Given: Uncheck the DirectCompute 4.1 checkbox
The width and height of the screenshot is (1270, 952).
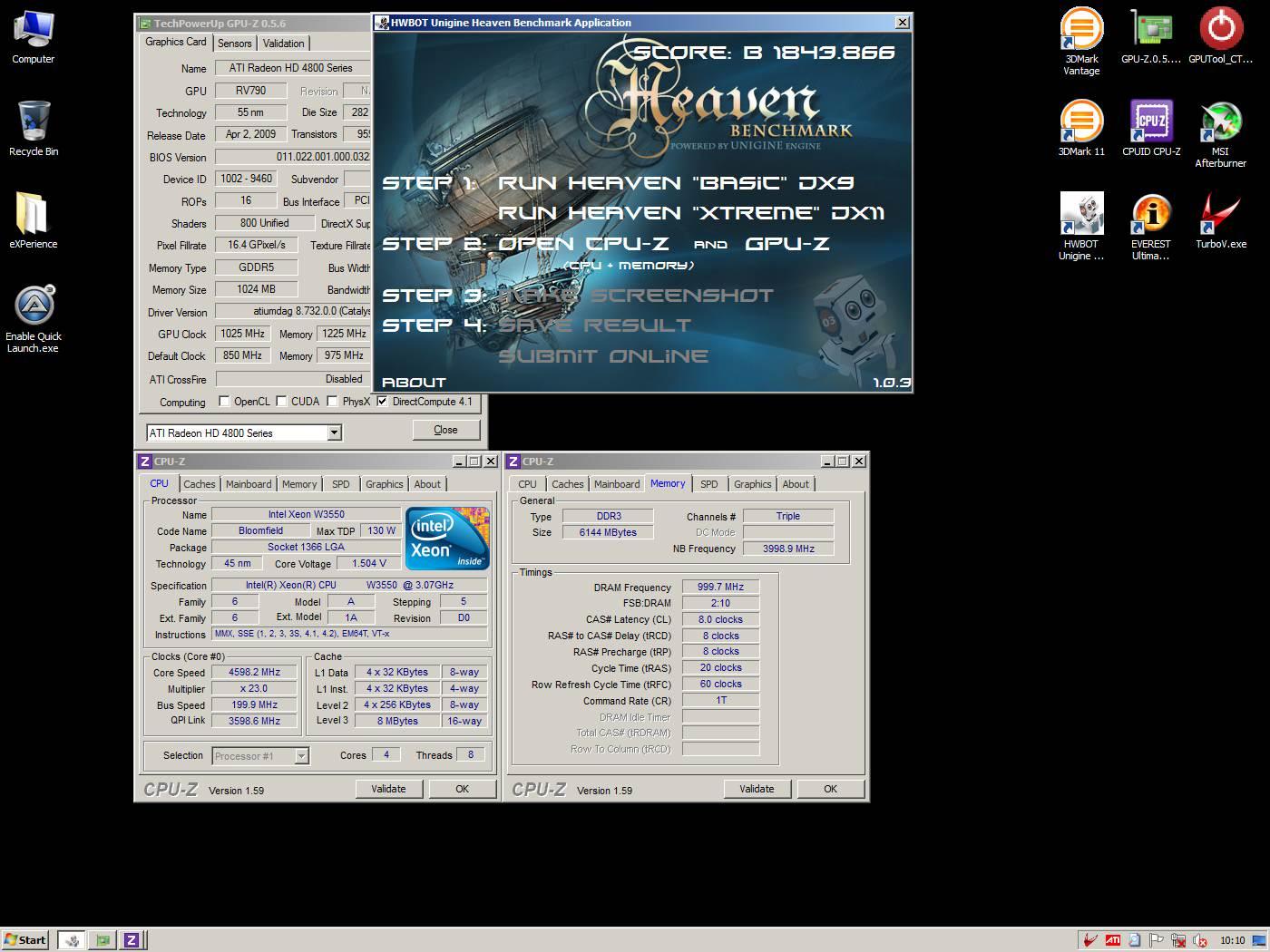Looking at the screenshot, I should pyautogui.click(x=382, y=402).
